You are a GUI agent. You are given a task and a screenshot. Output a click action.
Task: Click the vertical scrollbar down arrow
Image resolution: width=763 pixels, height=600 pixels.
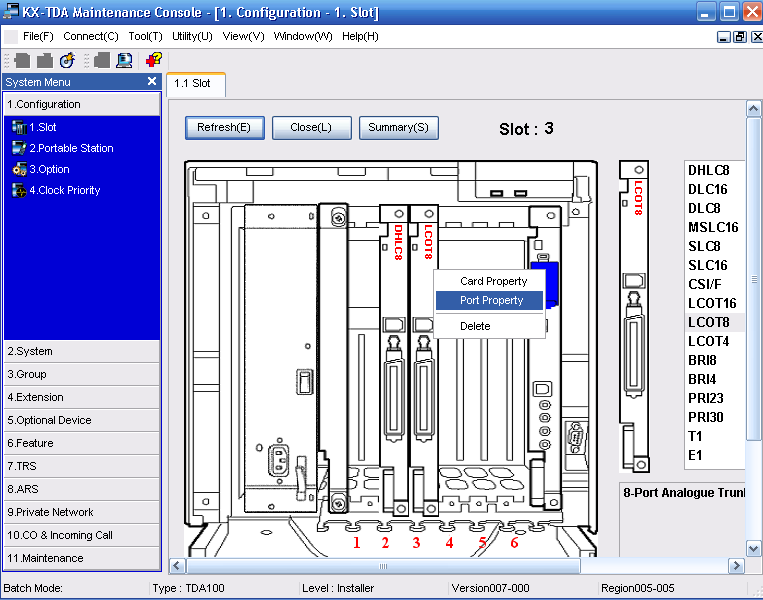click(753, 549)
